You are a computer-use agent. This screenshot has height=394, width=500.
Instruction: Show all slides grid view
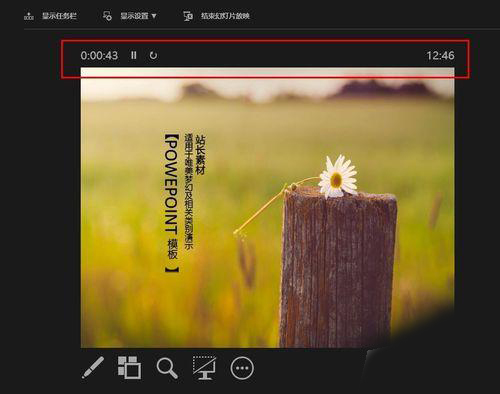pyautogui.click(x=129, y=367)
